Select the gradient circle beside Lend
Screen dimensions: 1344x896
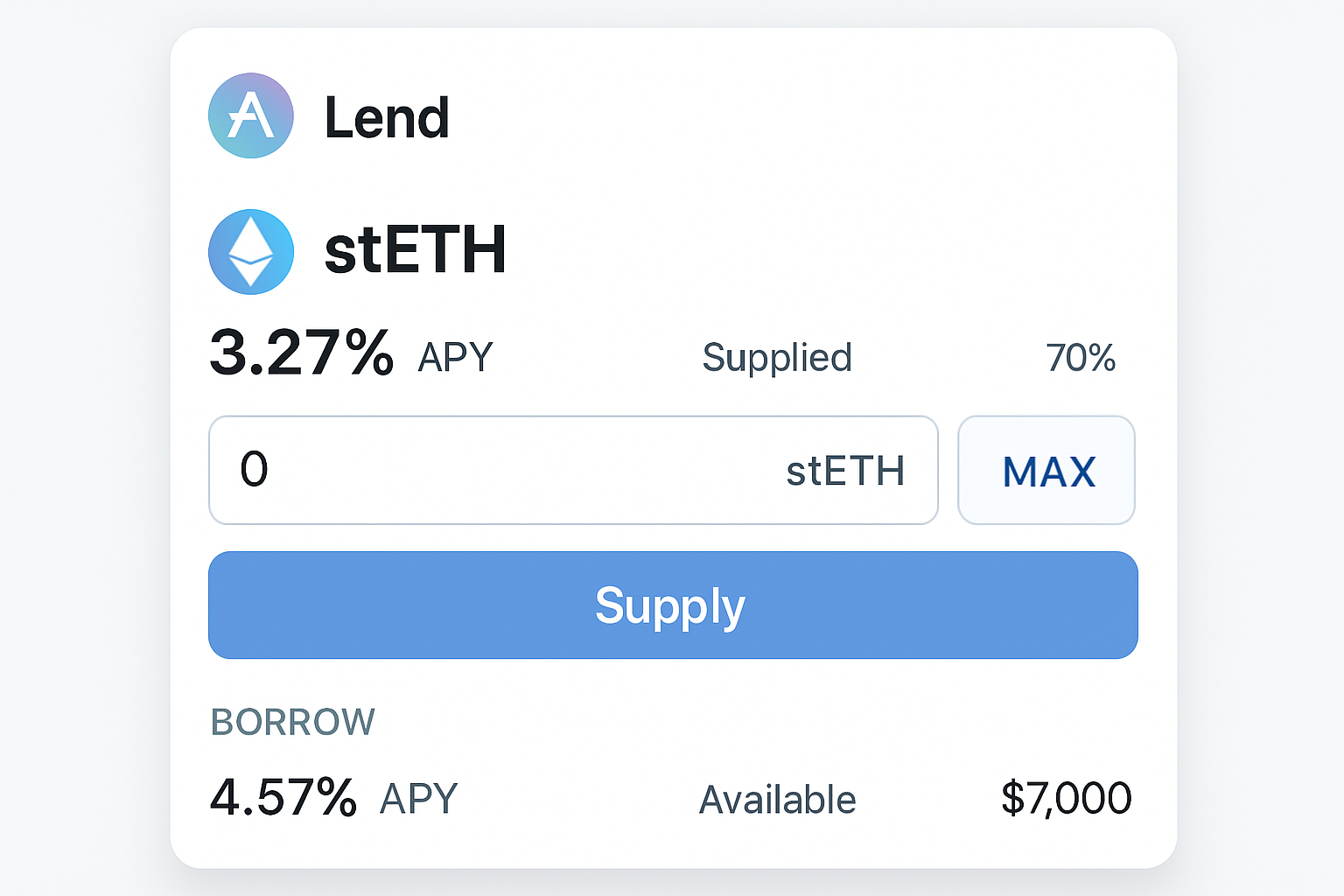[x=250, y=115]
